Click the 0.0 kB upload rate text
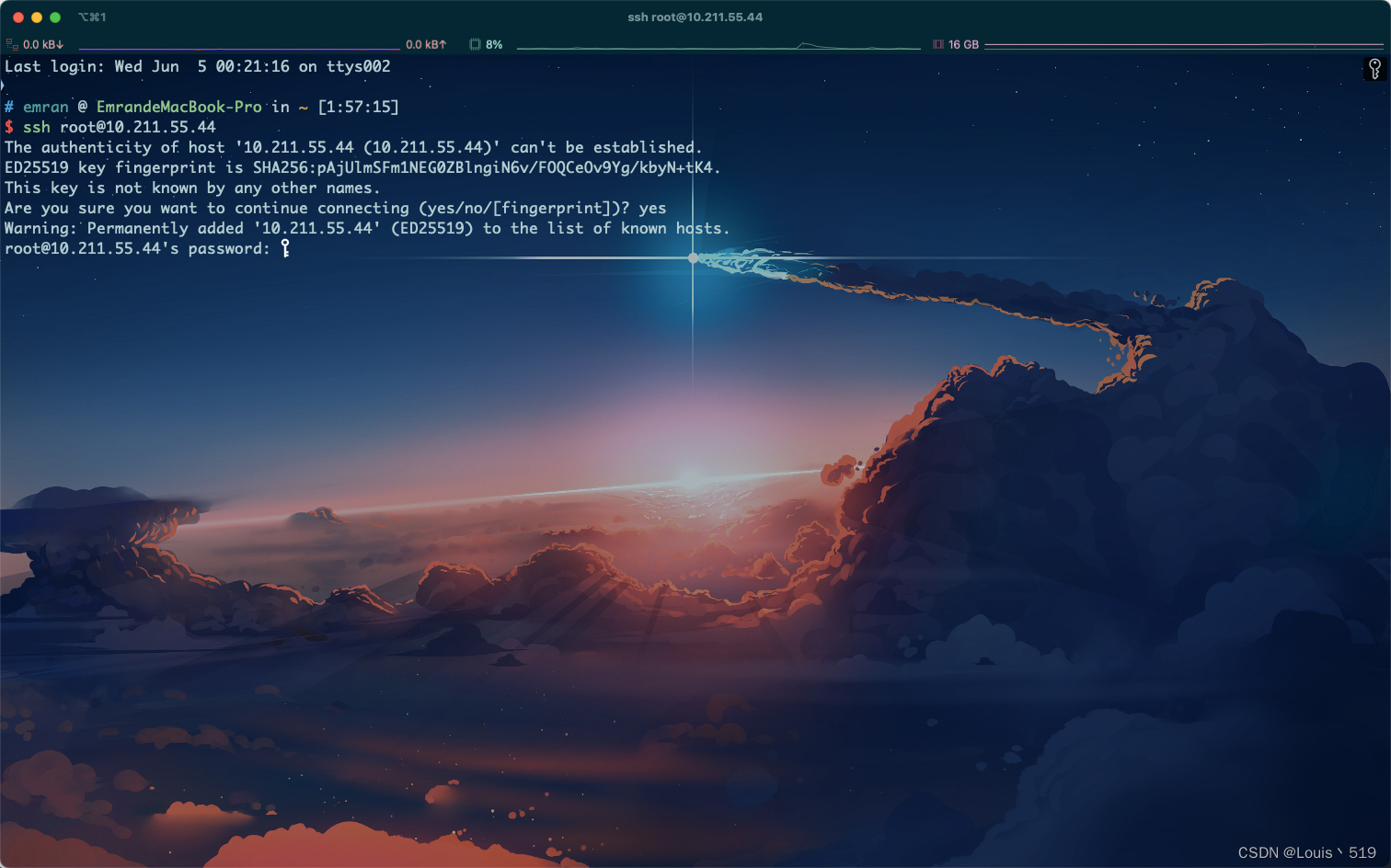 coord(426,44)
